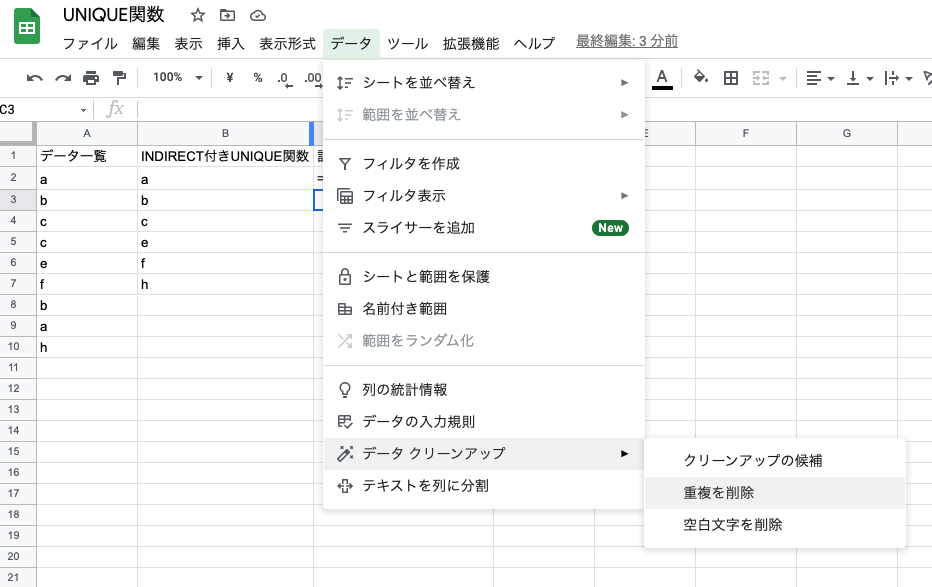This screenshot has width=932, height=587.
Task: Expand the シートを並べ替え submenu
Action: [483, 82]
